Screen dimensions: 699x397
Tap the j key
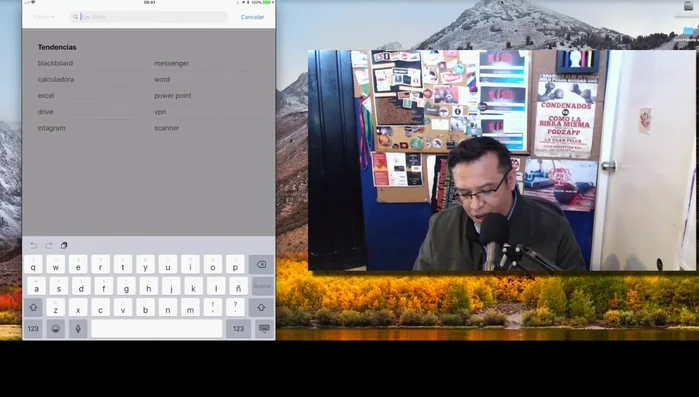[x=171, y=286]
